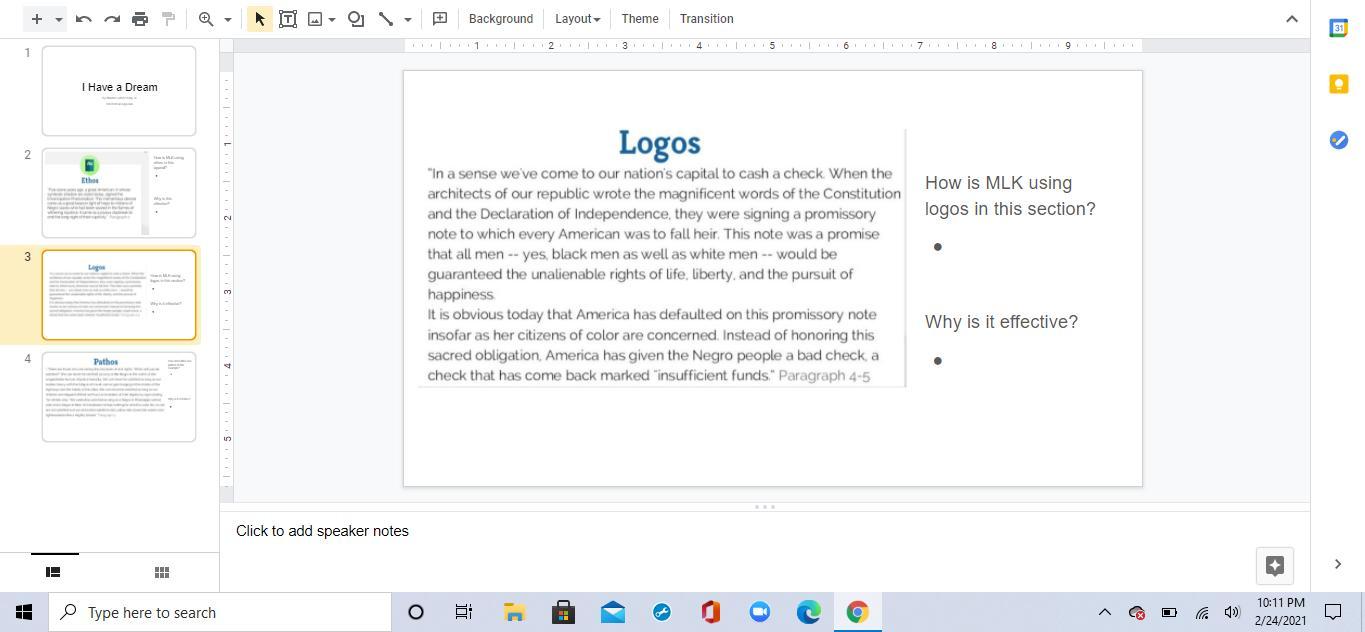Open the Theme panel

coord(639,19)
